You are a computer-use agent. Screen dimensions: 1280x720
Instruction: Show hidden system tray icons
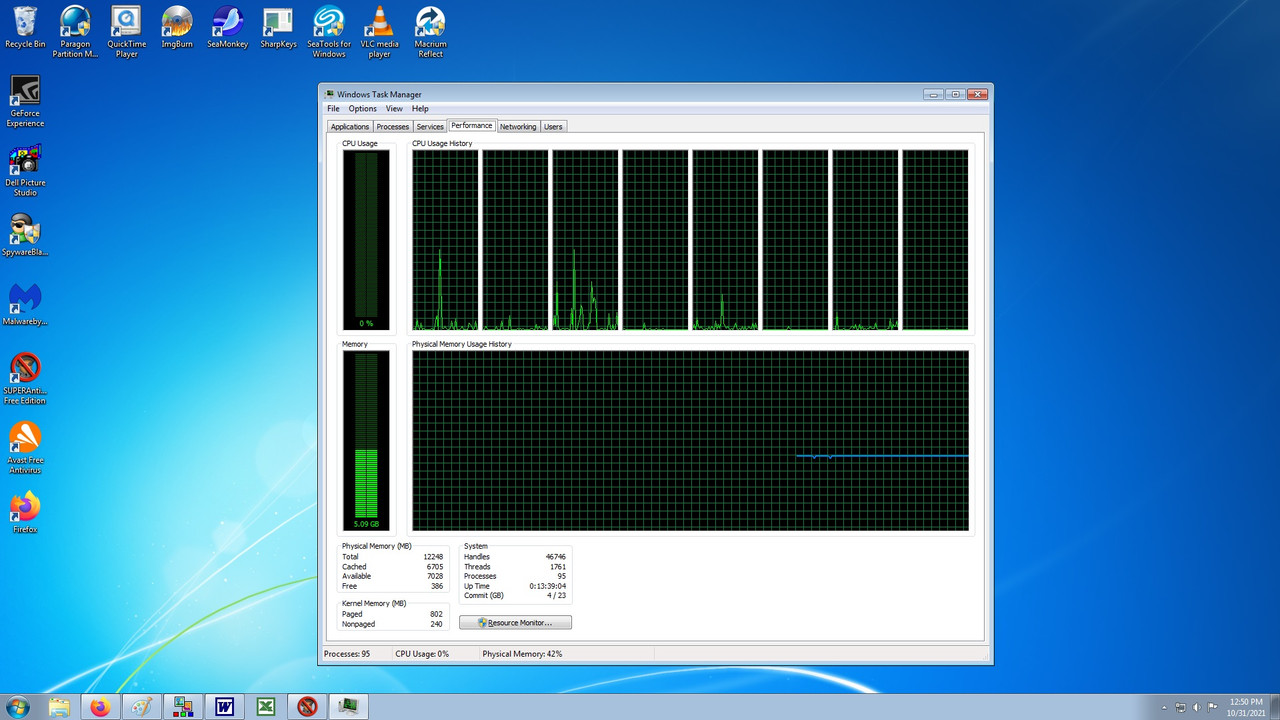(x=1163, y=708)
